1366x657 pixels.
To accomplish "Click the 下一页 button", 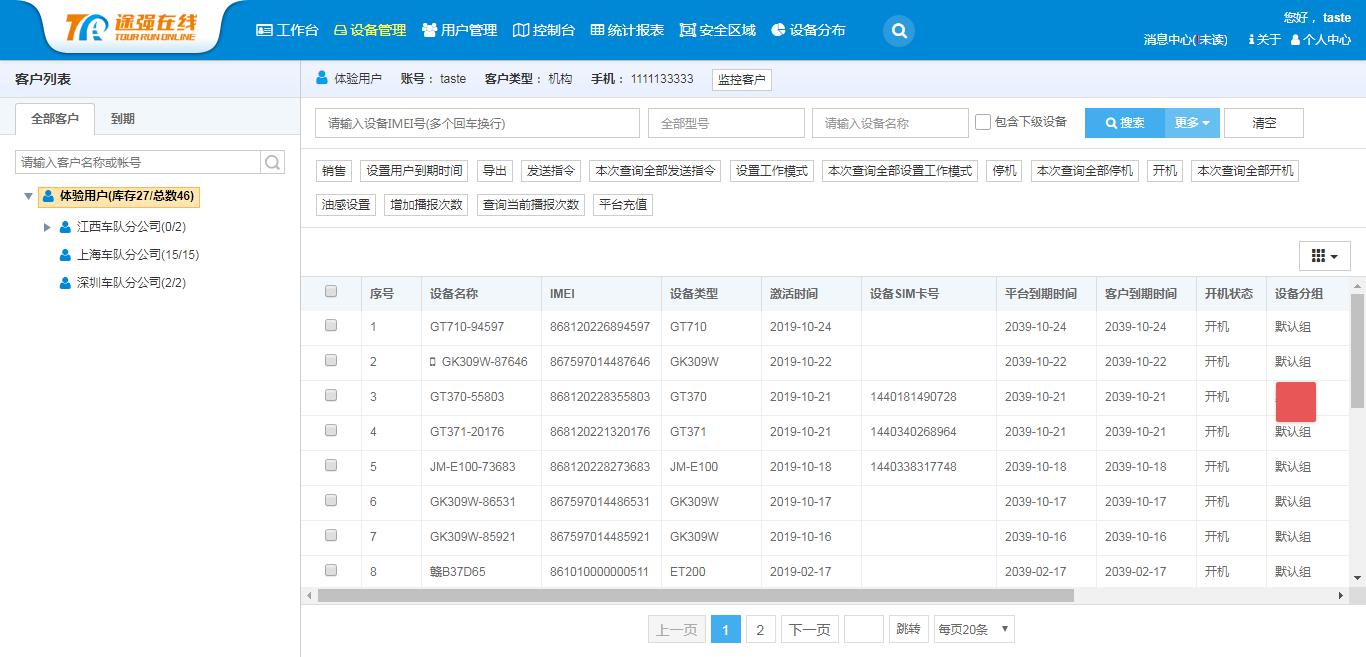I will pyautogui.click(x=810, y=629).
